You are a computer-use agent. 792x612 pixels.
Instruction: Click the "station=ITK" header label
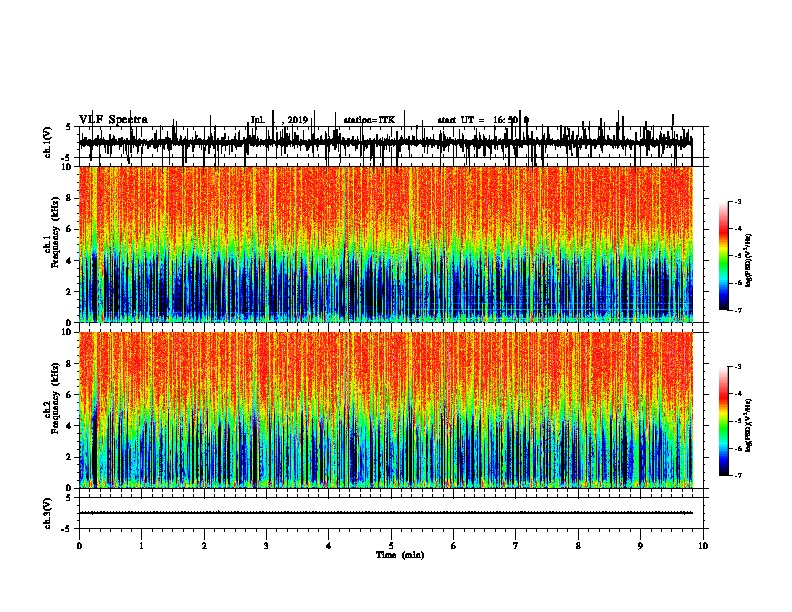[x=369, y=120]
